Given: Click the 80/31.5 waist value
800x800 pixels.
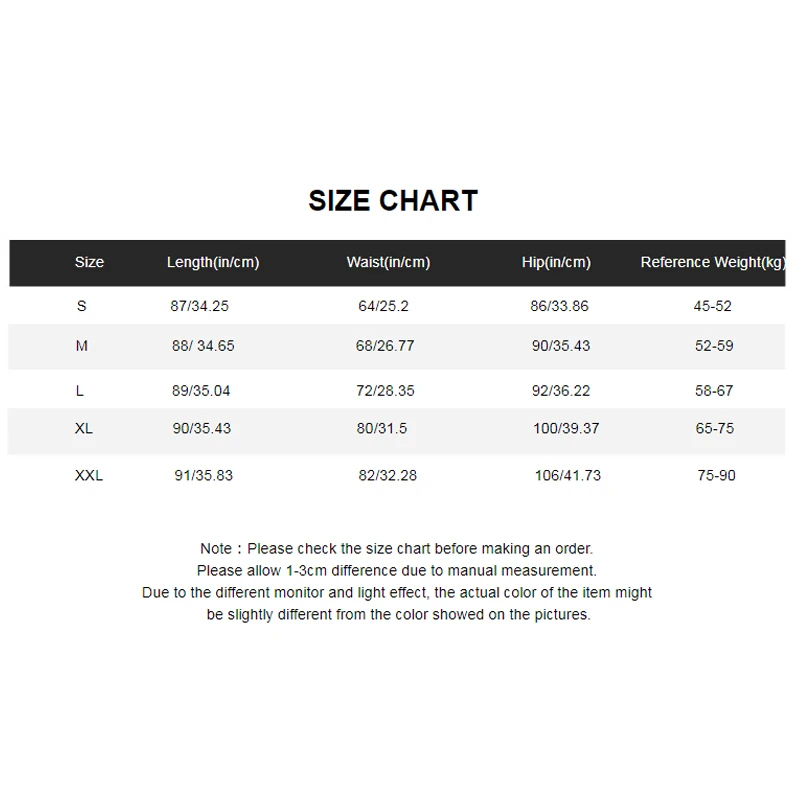Looking at the screenshot, I should click(382, 428).
